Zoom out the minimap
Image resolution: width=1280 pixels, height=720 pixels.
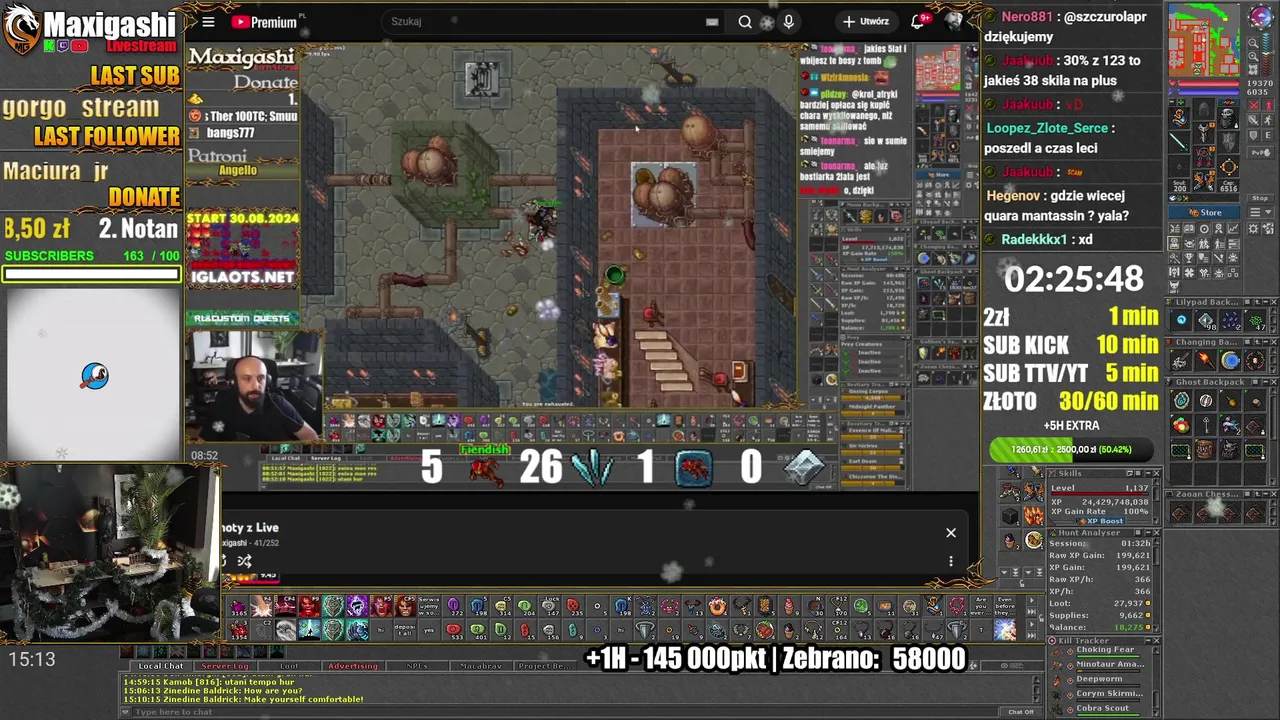tap(1253, 43)
